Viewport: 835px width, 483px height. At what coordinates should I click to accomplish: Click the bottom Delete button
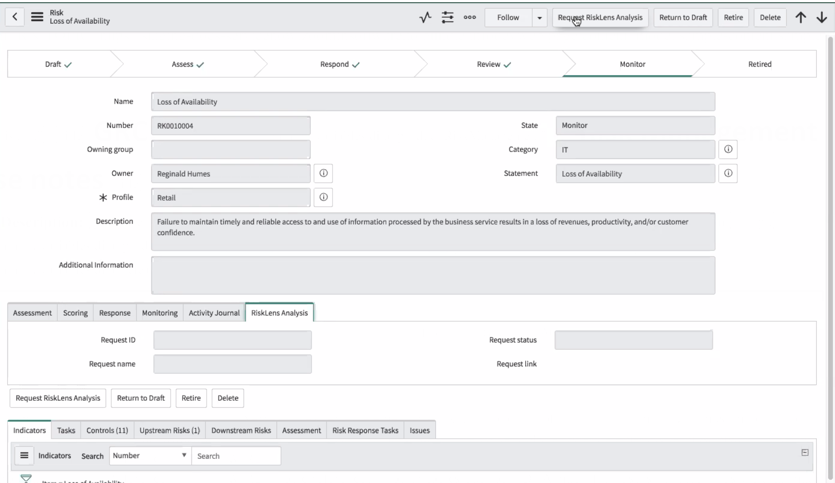(228, 398)
